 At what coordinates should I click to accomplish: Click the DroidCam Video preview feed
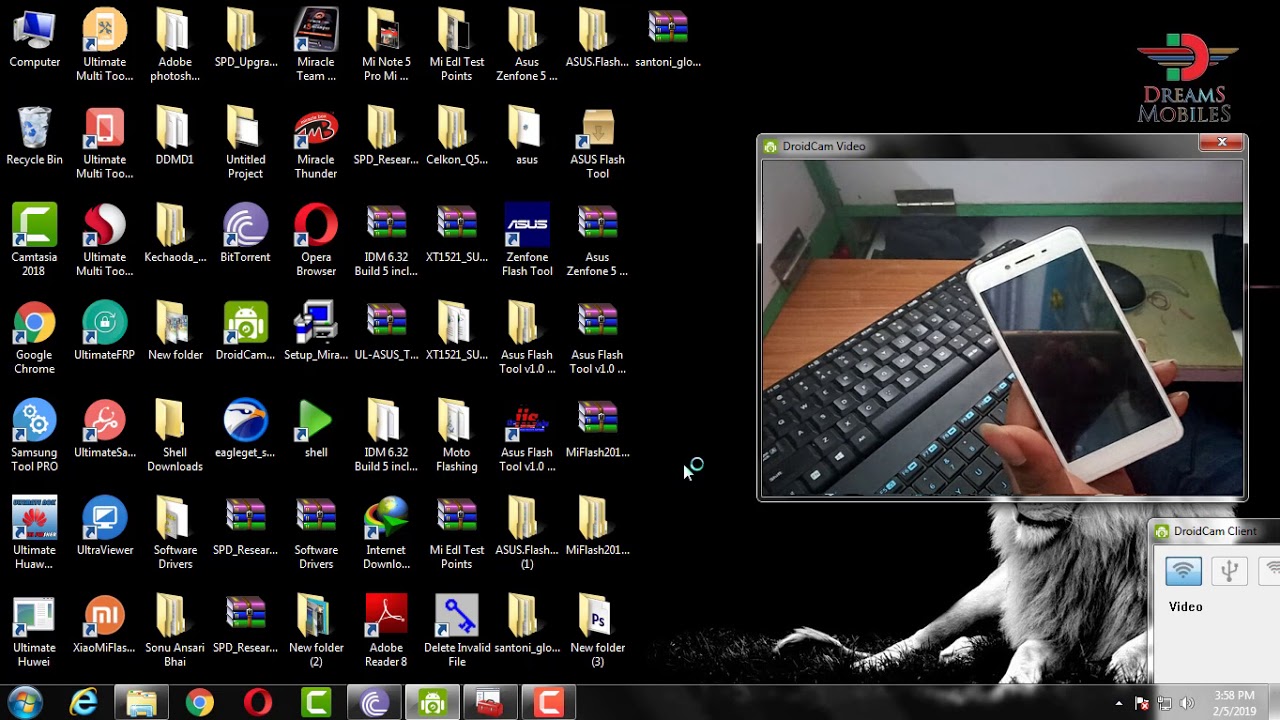point(1002,328)
